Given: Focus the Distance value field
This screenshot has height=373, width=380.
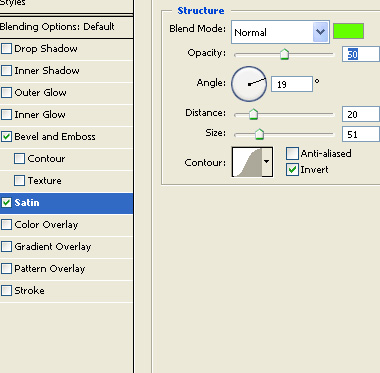Looking at the screenshot, I should coord(361,114).
